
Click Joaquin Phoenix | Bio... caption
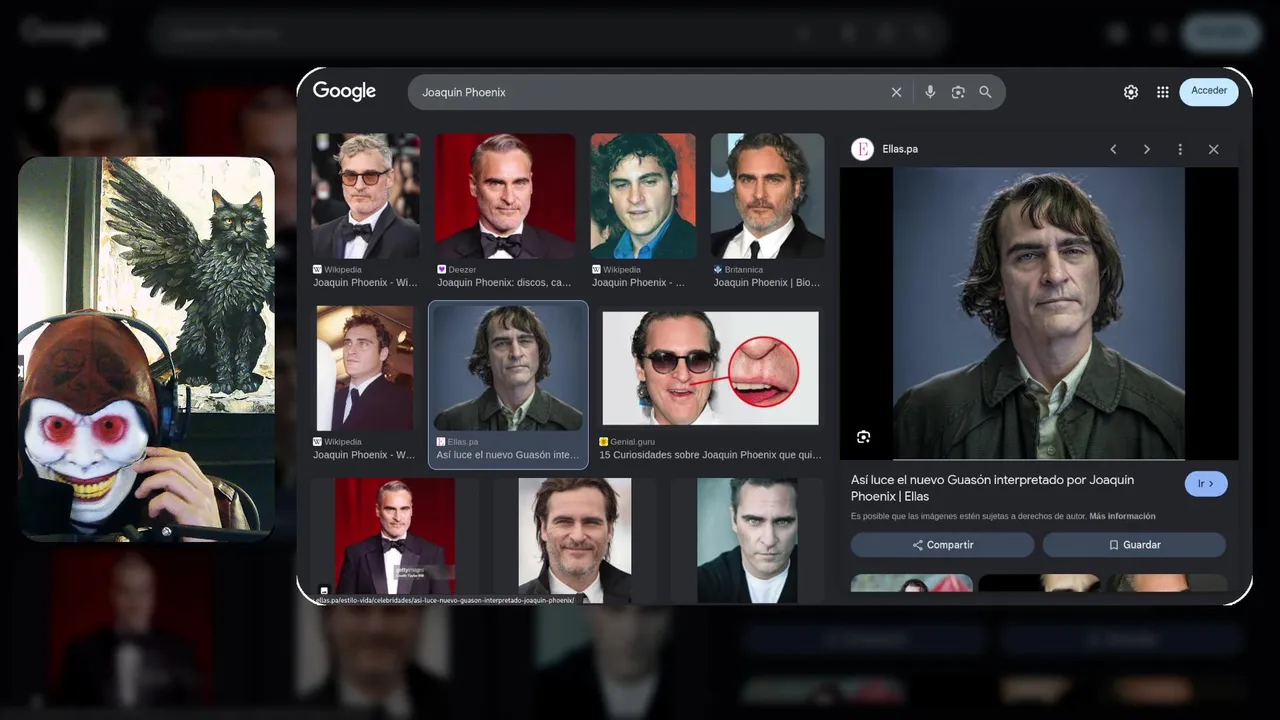click(767, 283)
